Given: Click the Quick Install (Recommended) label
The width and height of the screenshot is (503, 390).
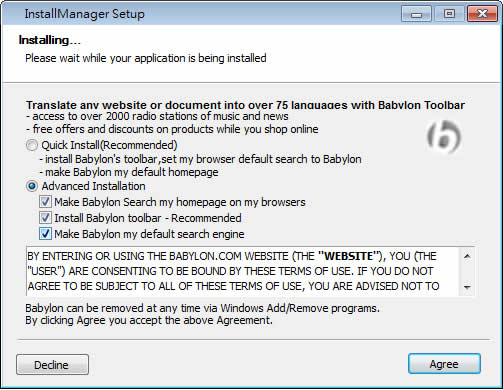Looking at the screenshot, I should point(109,145).
